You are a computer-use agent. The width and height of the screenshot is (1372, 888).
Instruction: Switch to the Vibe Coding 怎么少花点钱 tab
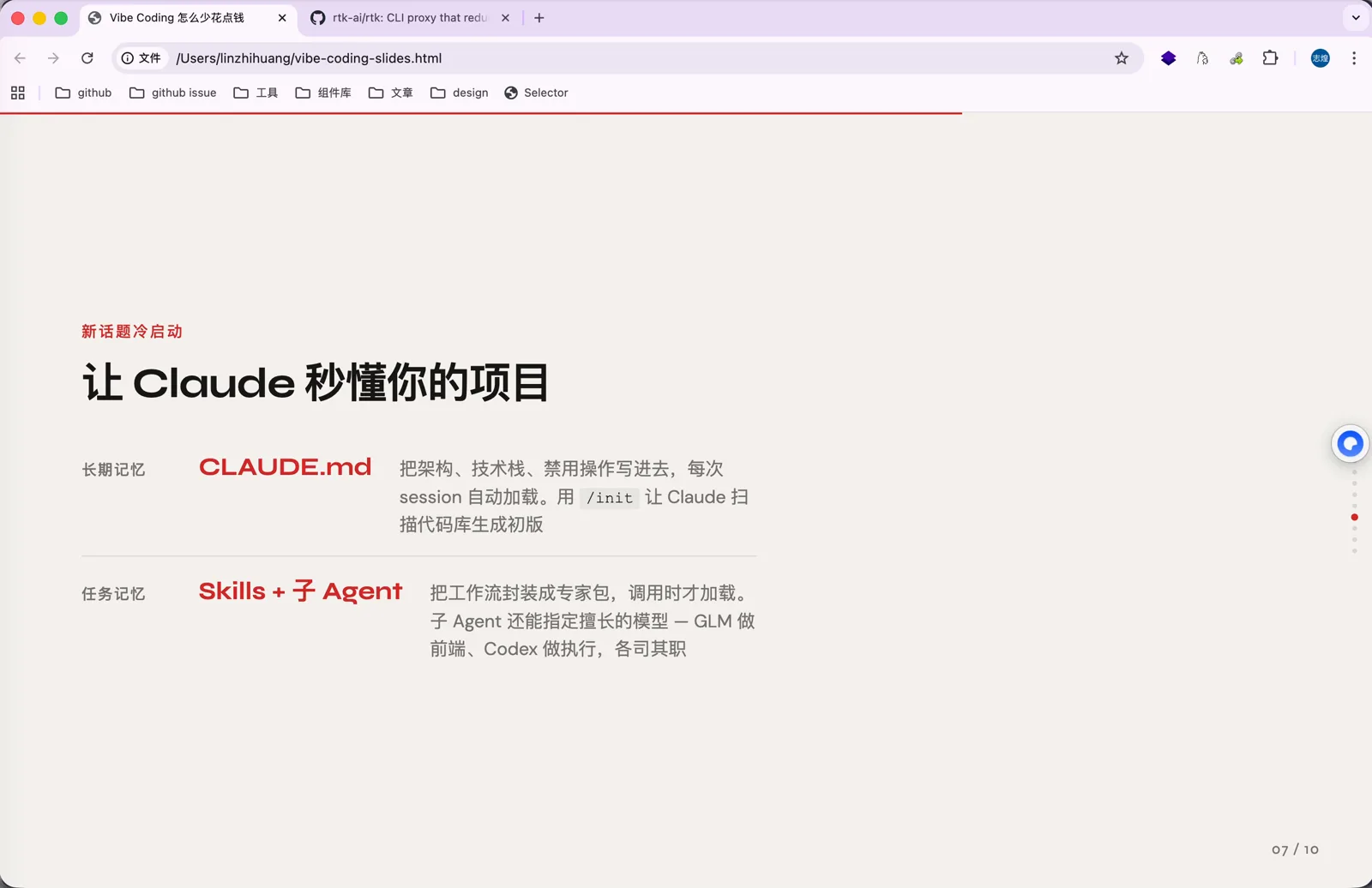click(x=189, y=18)
